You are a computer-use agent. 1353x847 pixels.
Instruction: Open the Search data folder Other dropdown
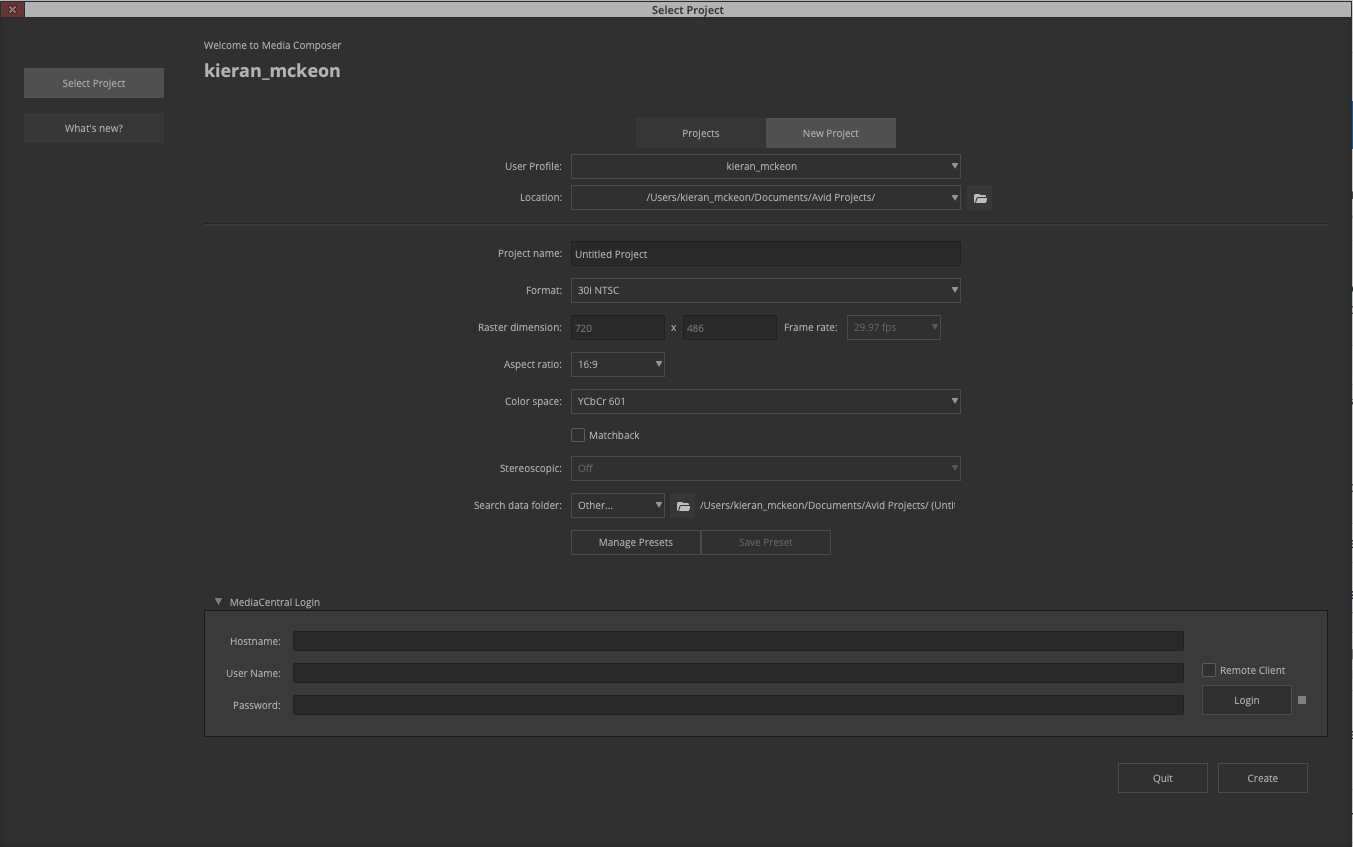click(618, 505)
